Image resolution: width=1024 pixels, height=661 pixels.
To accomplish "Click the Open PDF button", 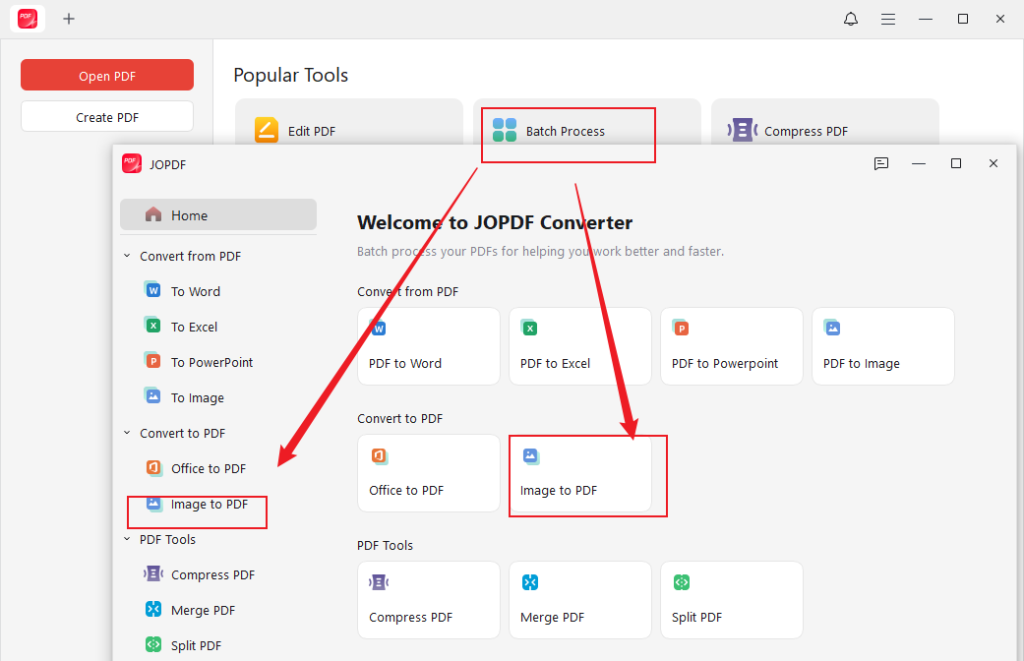I will coord(106,74).
